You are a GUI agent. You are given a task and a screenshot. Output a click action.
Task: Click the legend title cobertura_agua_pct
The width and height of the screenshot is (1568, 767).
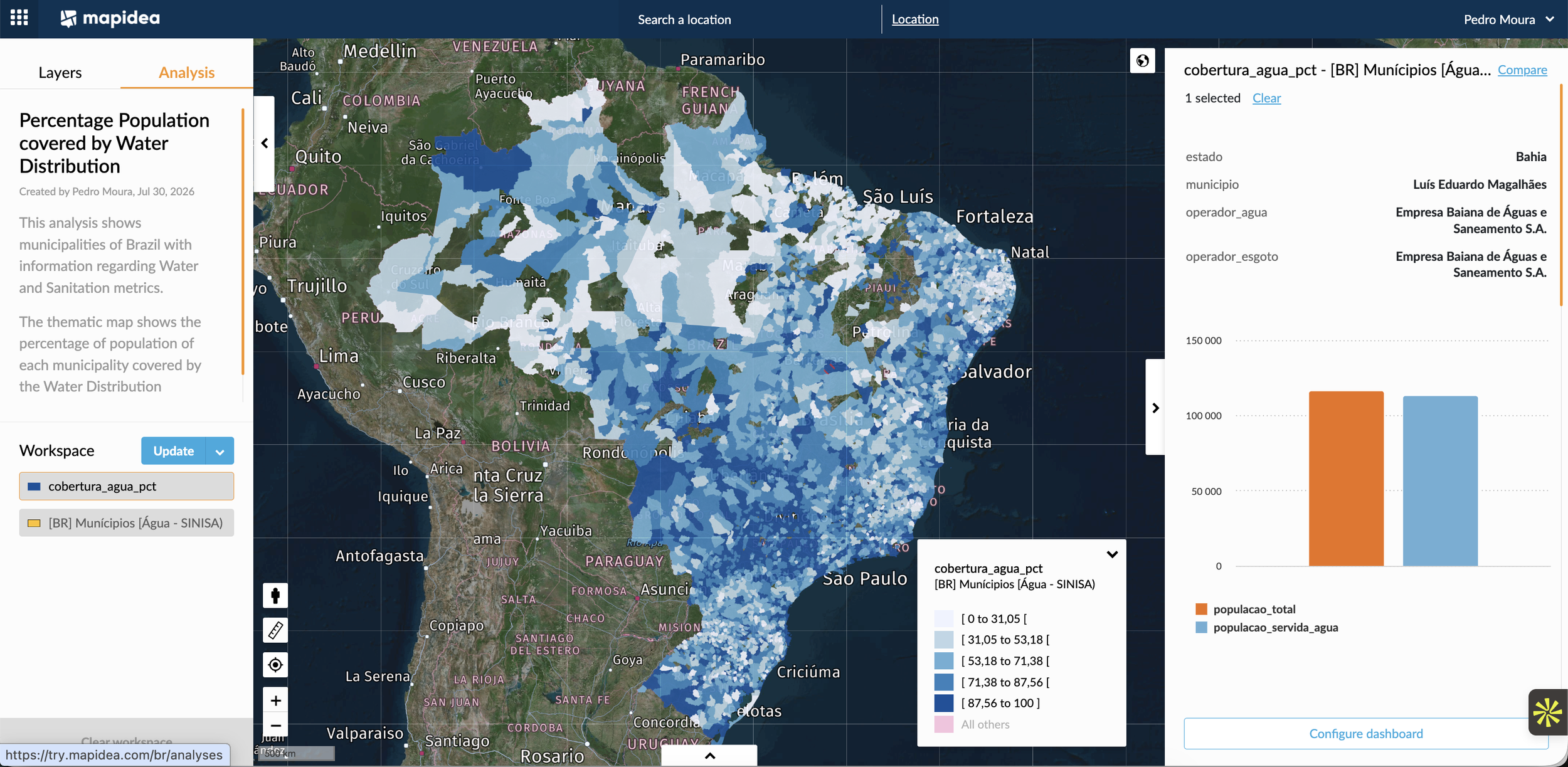click(x=988, y=568)
